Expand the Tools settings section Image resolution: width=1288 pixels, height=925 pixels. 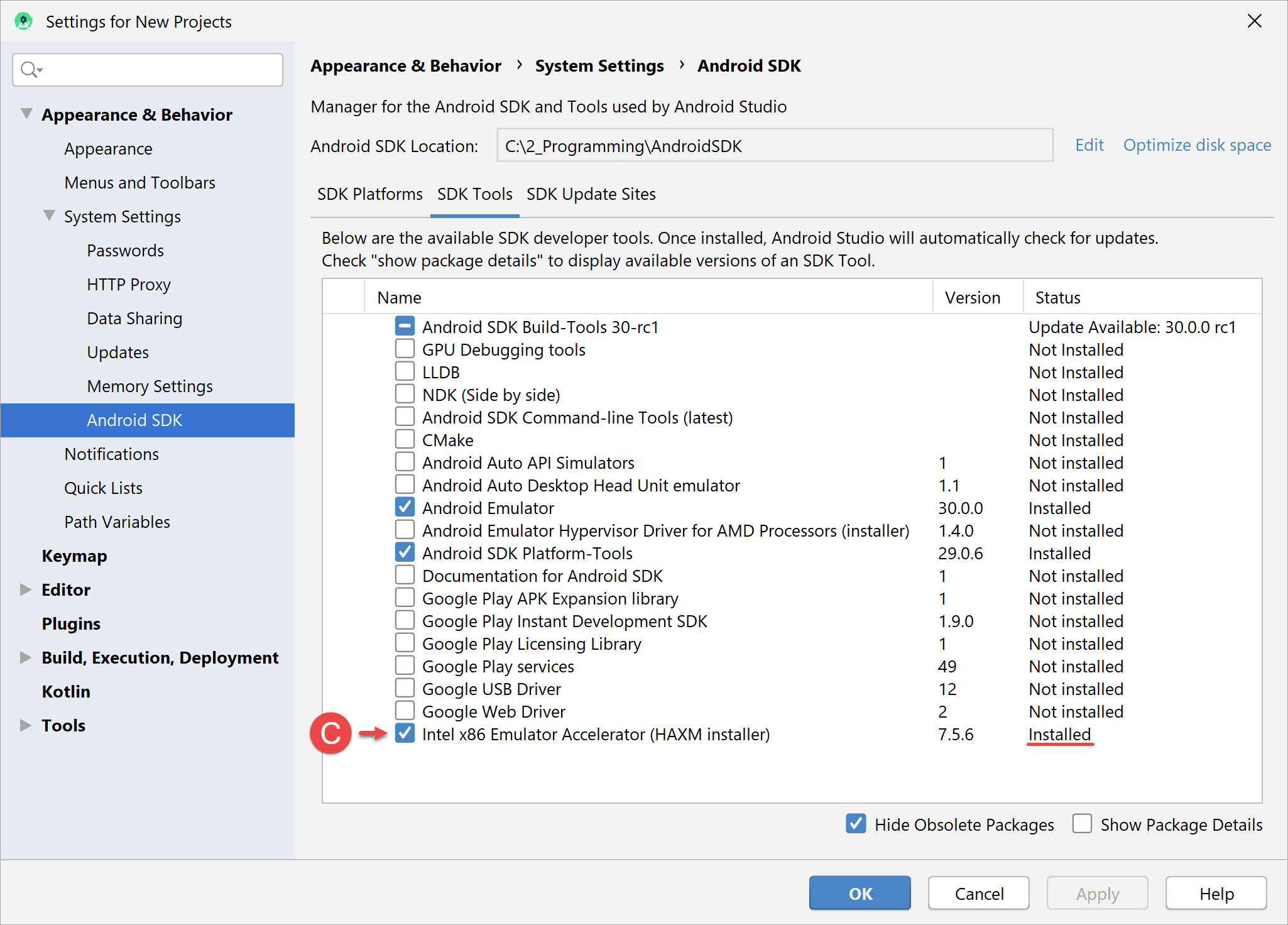[26, 725]
